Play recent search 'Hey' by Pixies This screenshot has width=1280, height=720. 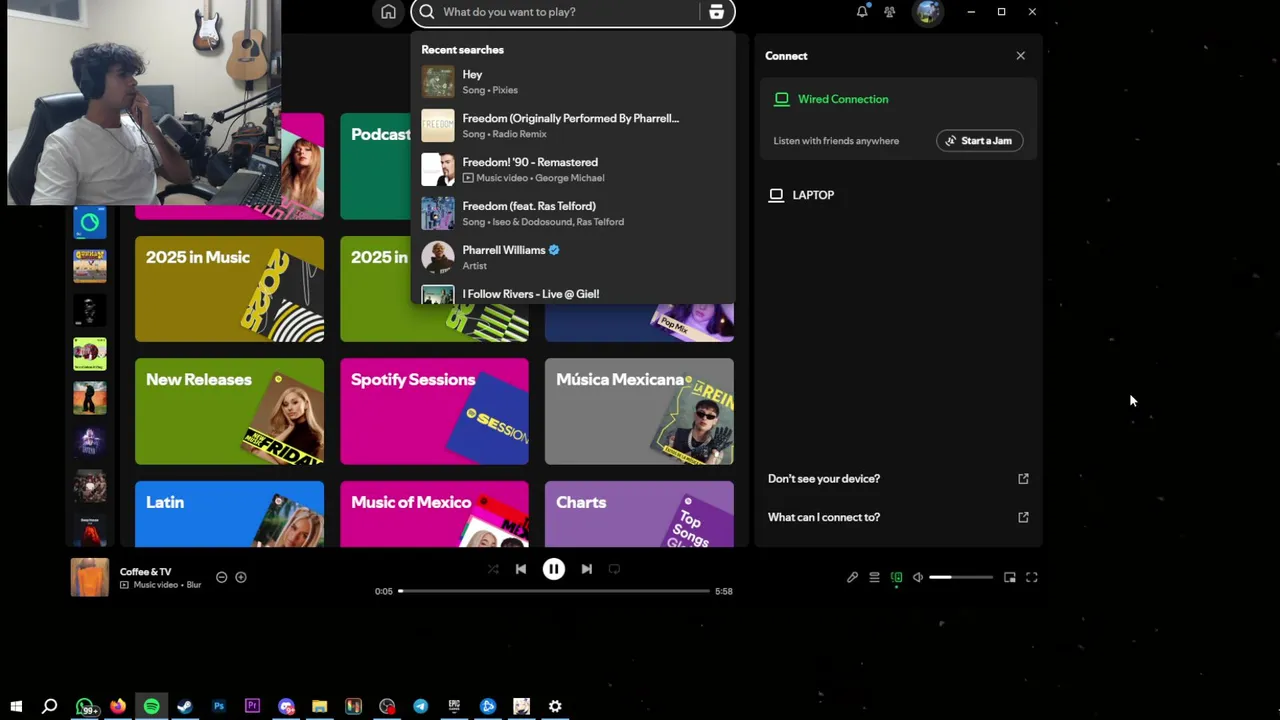click(573, 82)
